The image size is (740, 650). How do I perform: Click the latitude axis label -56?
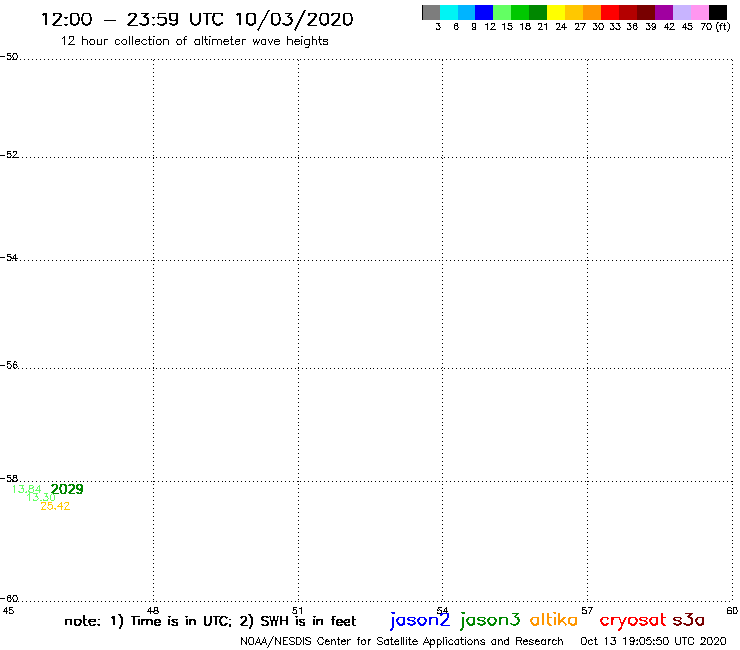coord(9,365)
